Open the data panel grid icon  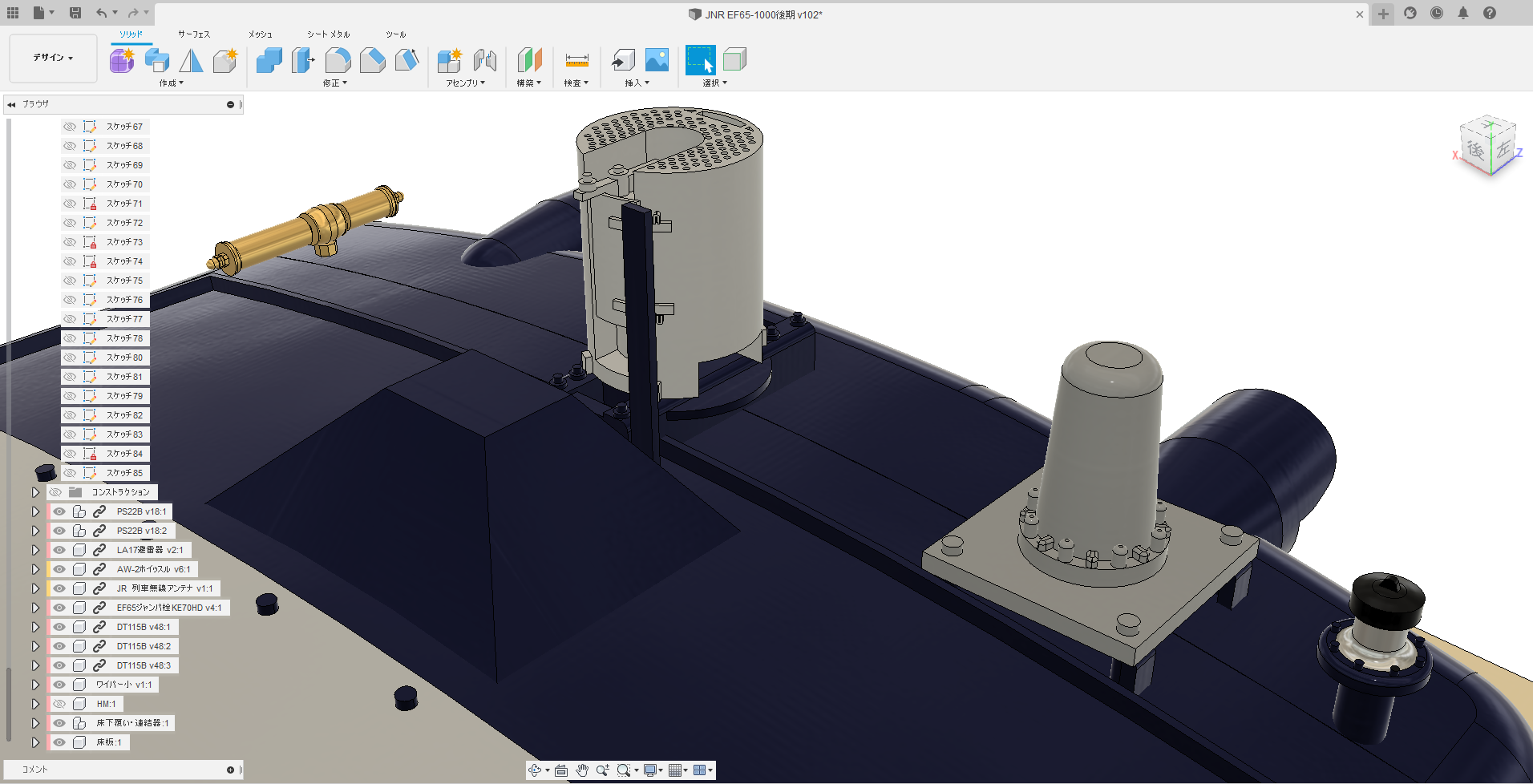pos(13,13)
